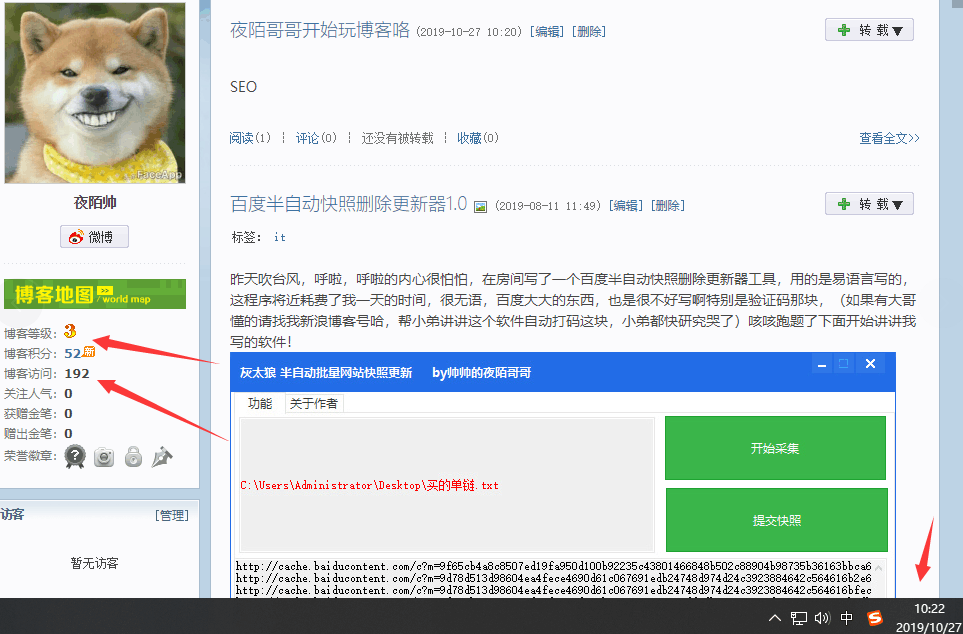Click the pen nib honor badge

[x=162, y=457]
